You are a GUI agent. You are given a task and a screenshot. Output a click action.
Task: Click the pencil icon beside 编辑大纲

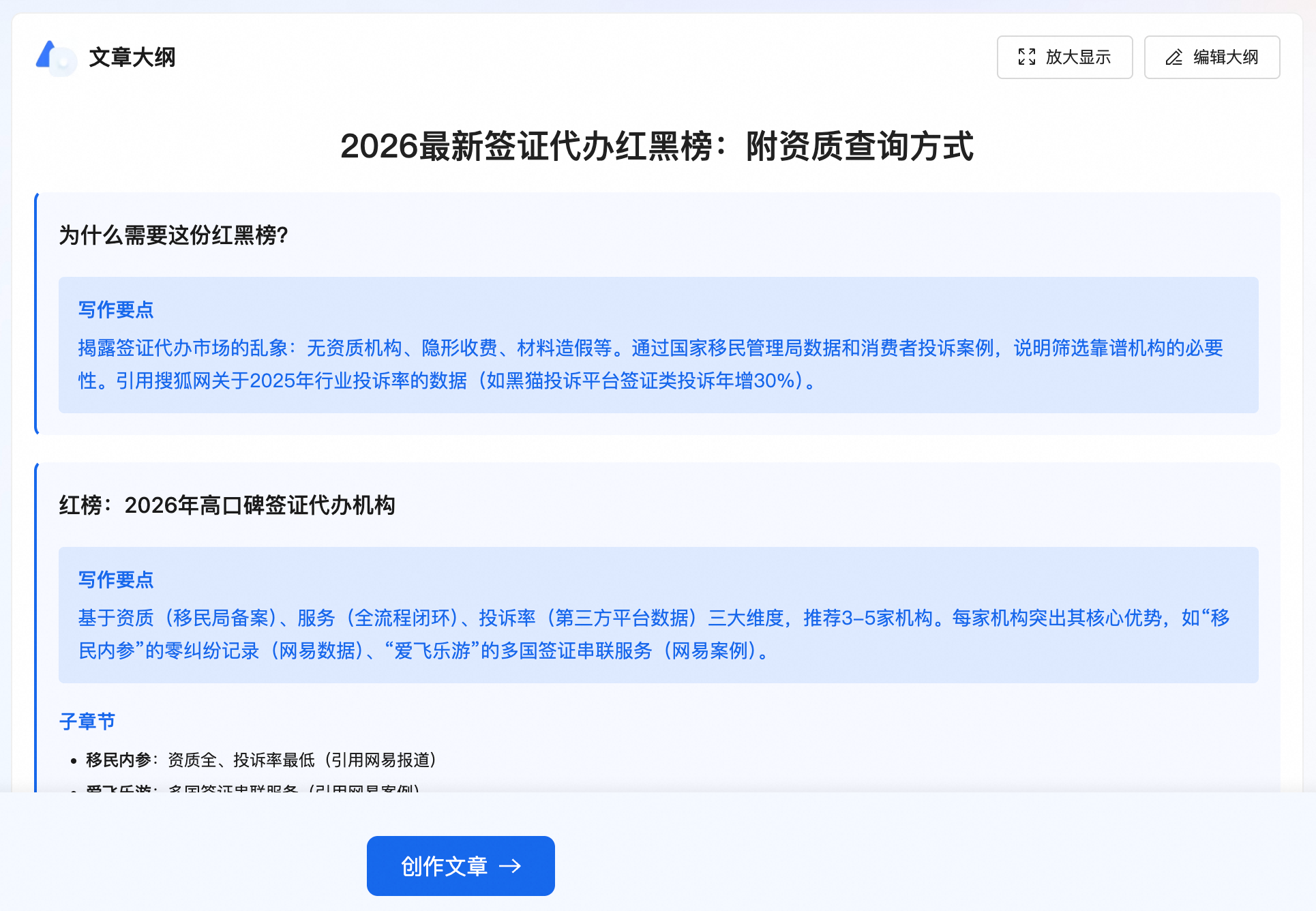coord(1173,57)
